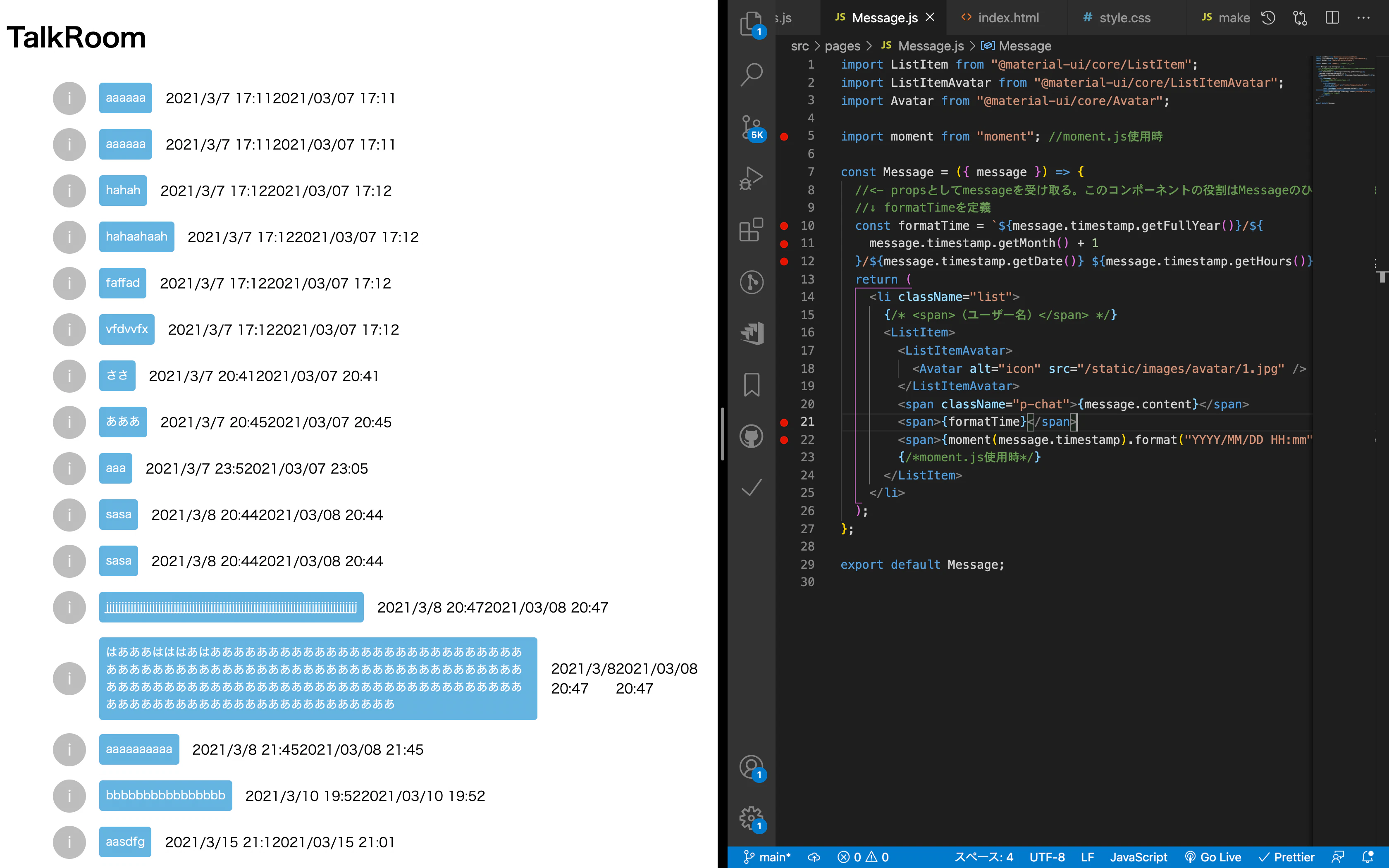The width and height of the screenshot is (1389, 868).
Task: Open the file timeline history icon
Action: pos(1268,18)
